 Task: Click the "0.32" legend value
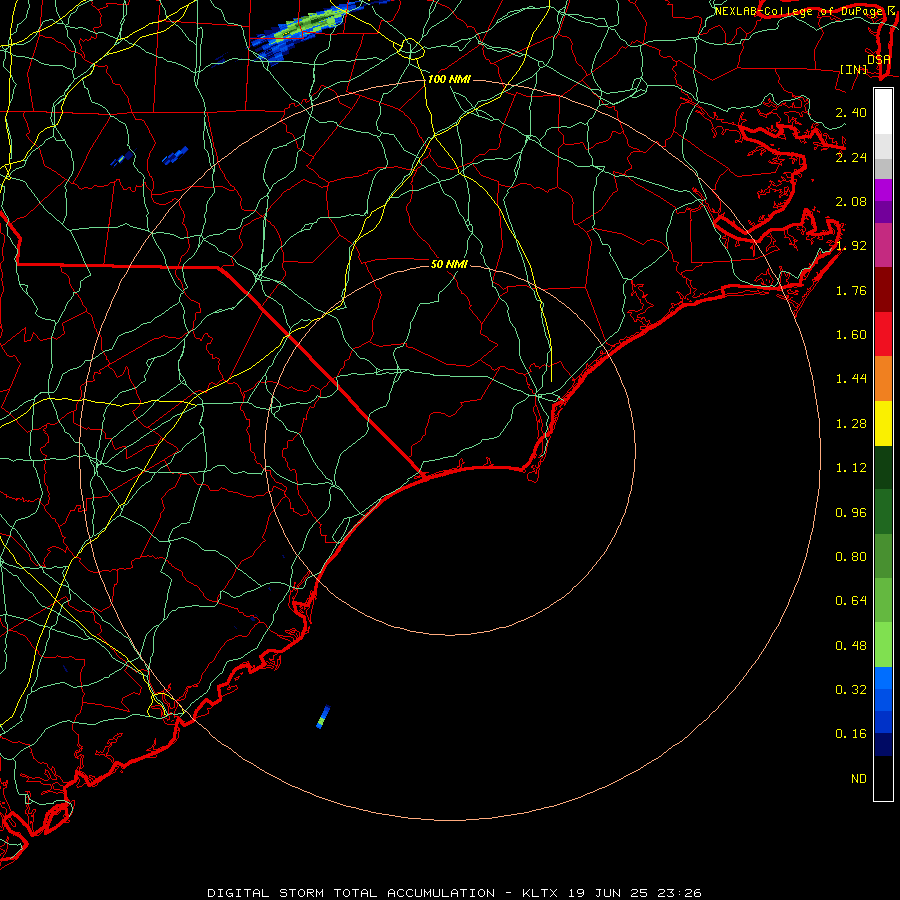click(x=851, y=690)
